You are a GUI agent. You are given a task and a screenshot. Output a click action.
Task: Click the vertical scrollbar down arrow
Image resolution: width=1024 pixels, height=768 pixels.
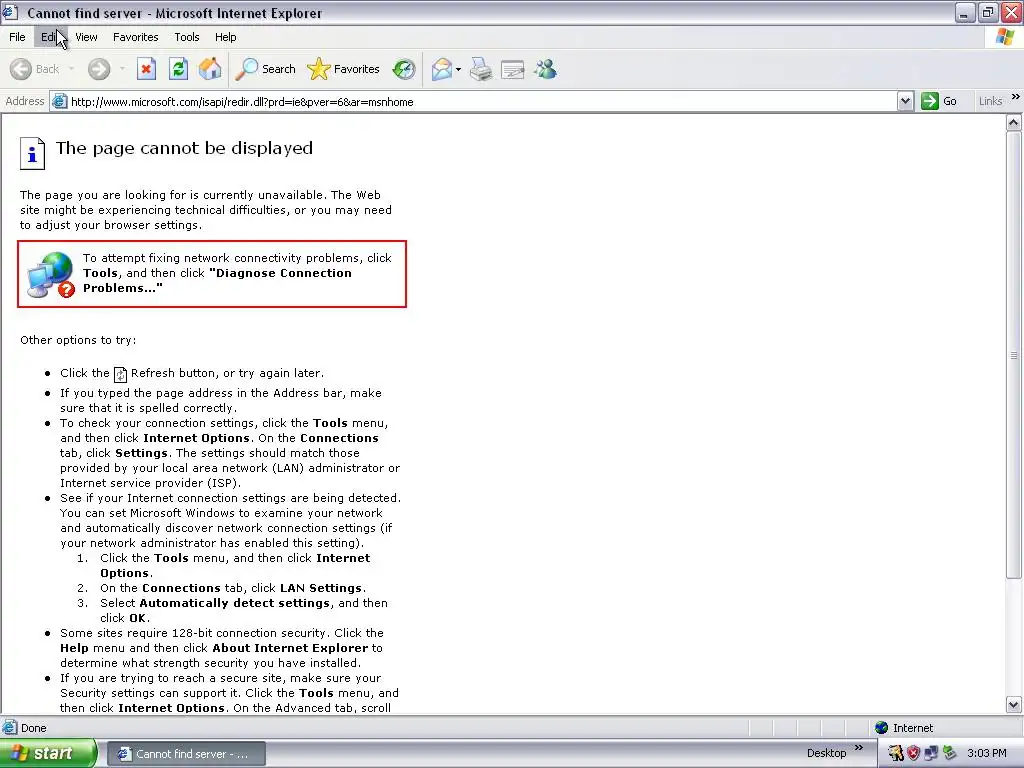[x=1014, y=705]
